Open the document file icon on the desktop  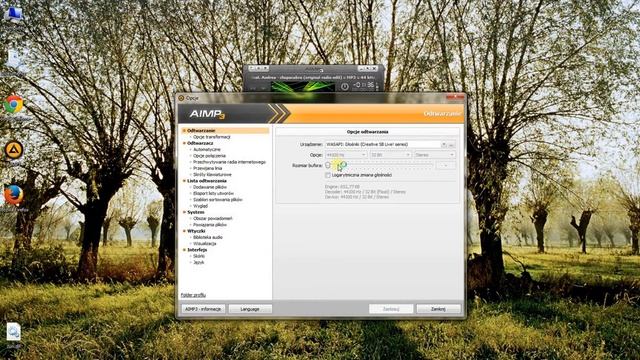pos(13,332)
